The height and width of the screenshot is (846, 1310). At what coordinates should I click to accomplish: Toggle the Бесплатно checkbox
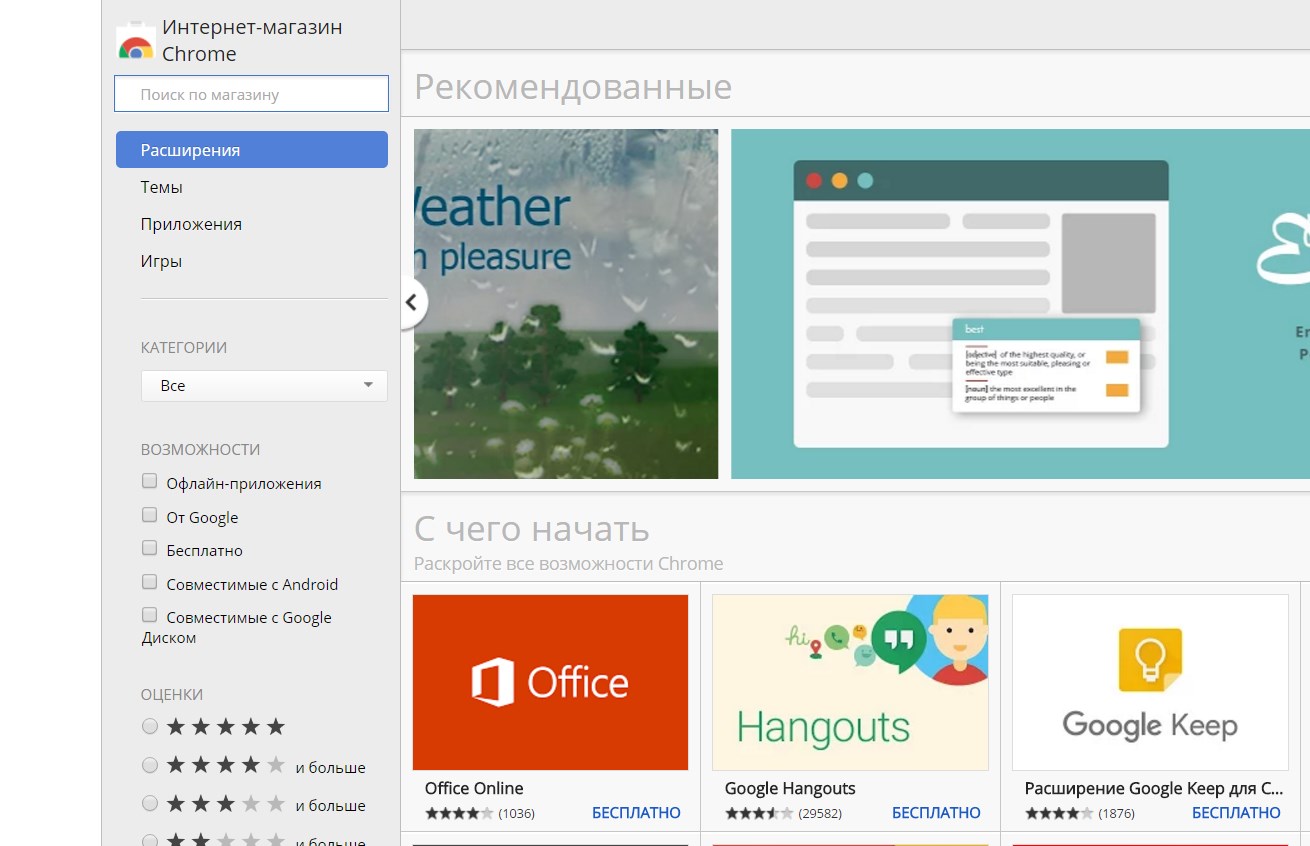150,549
